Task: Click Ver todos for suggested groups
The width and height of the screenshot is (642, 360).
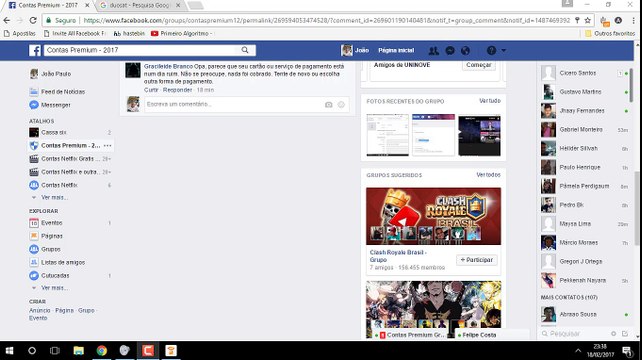Action: point(488,175)
